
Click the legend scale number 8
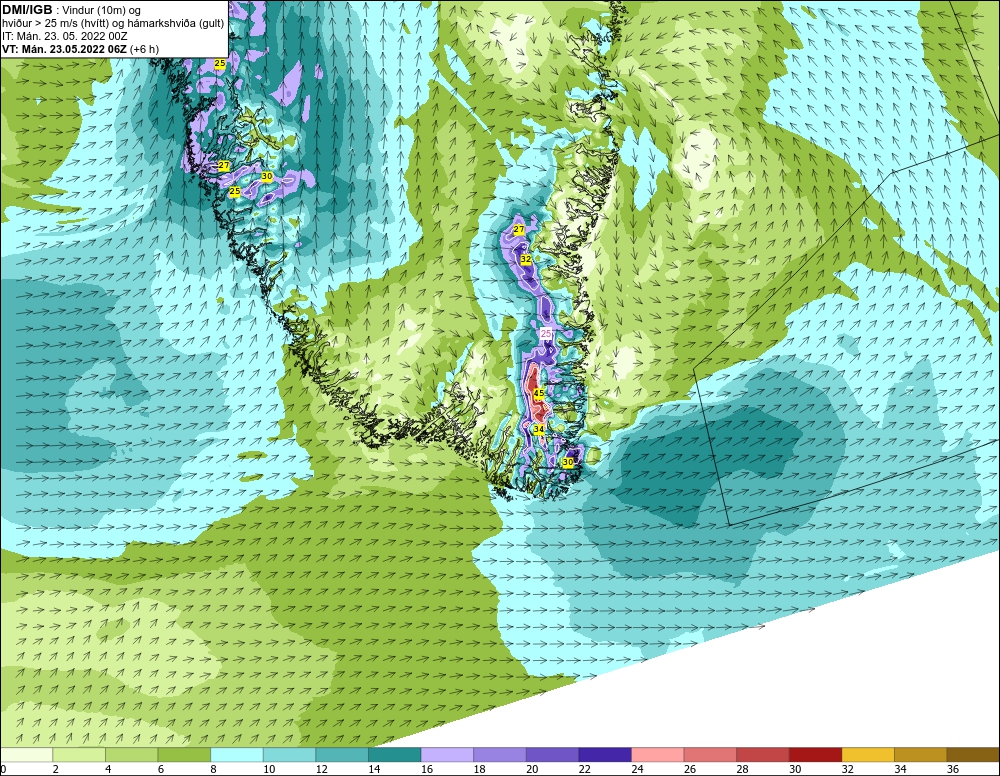[214, 769]
